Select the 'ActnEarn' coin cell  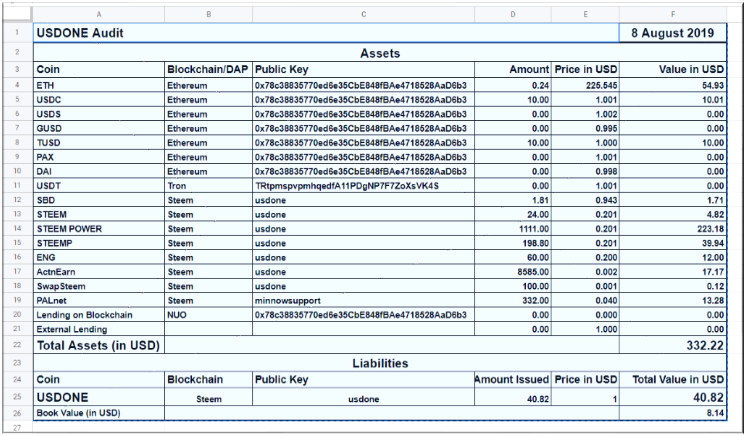tap(99, 272)
